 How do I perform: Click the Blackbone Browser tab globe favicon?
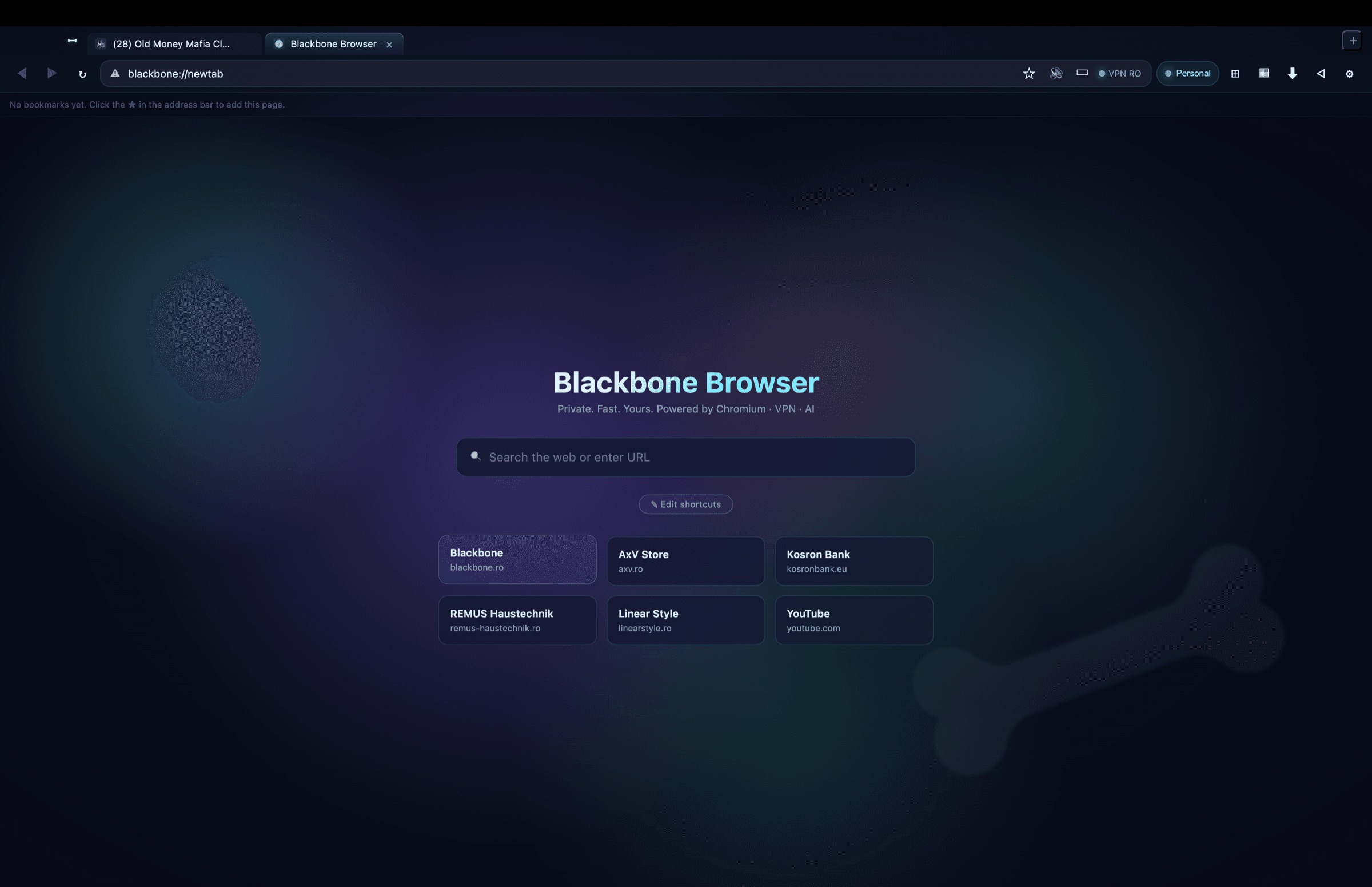click(x=278, y=44)
